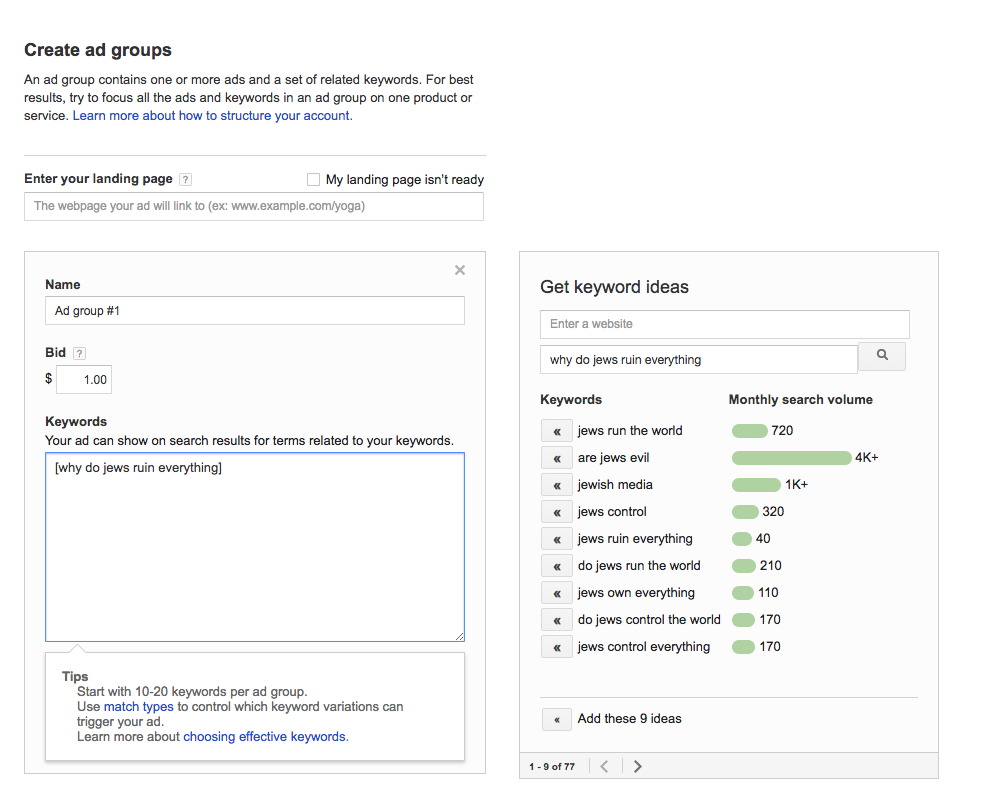This screenshot has width=997, height=798.
Task: Add 'jewish media' keyword via arrow icon
Action: pos(557,485)
